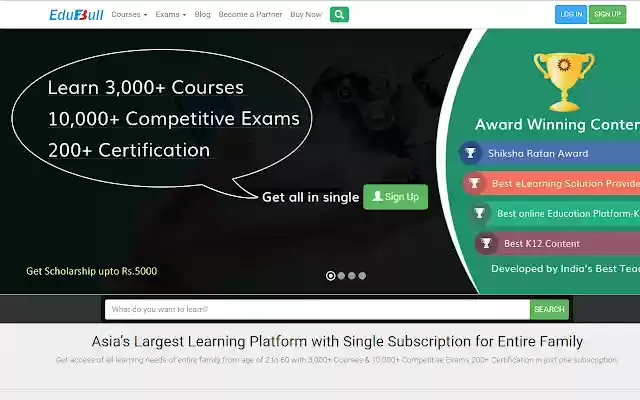Select the second carousel slide dot

(x=341, y=276)
